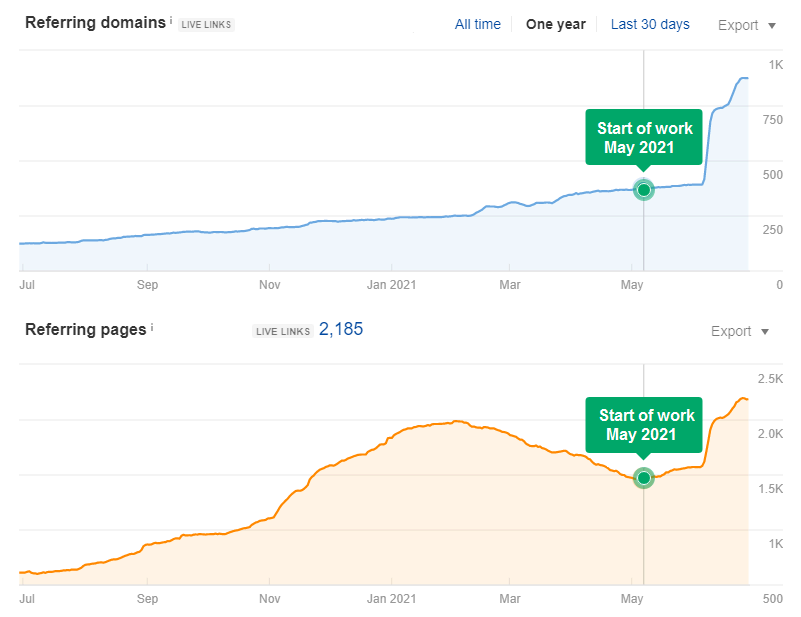Image resolution: width=801 pixels, height=617 pixels.
Task: Click green marker dot on Referring domains chart
Action: pyautogui.click(x=643, y=189)
